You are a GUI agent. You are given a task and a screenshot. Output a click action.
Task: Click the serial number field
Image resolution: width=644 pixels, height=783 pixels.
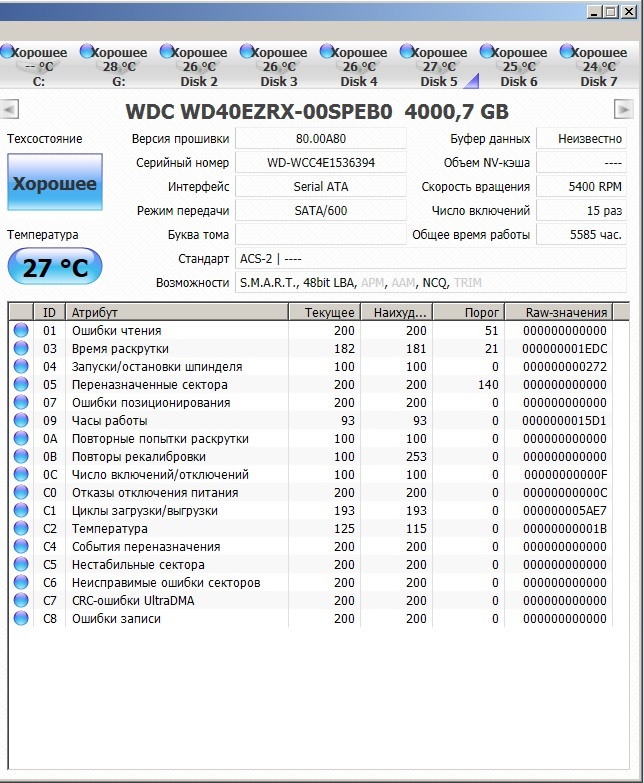point(320,163)
